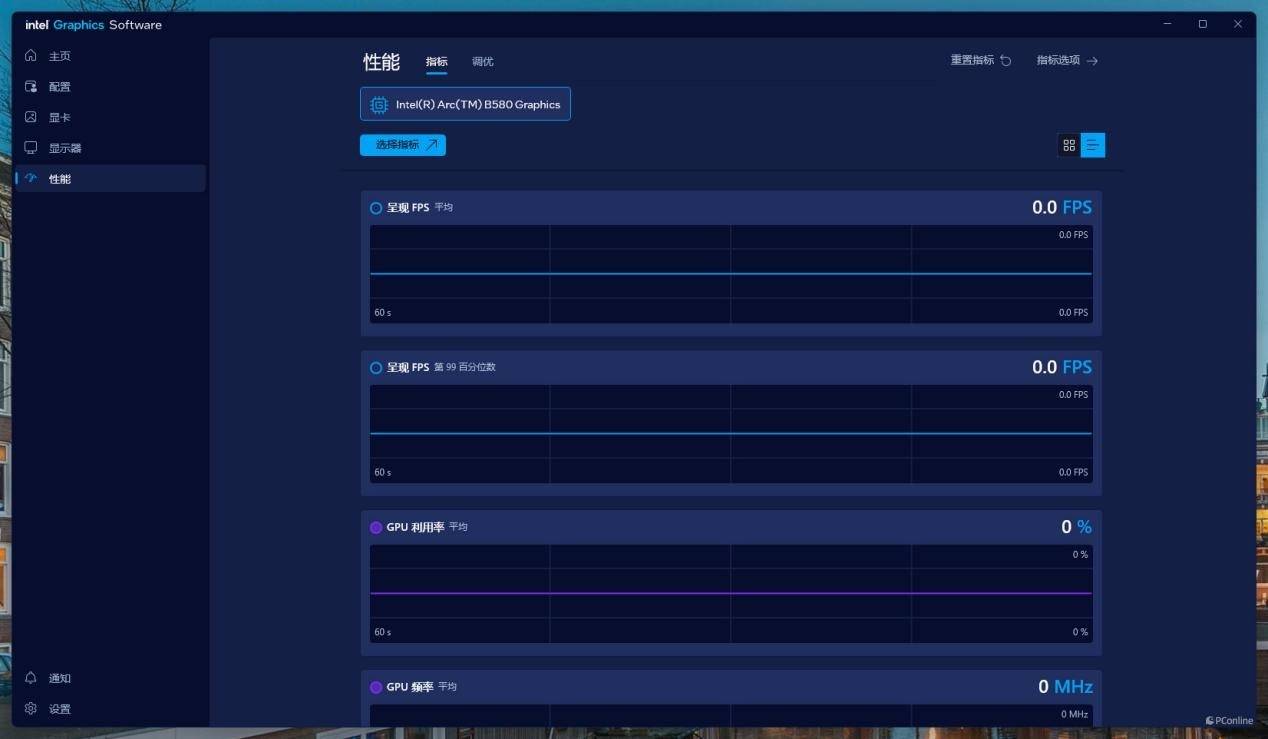Click the 主页 home icon in sidebar
Image resolution: width=1268 pixels, height=739 pixels.
(31, 56)
